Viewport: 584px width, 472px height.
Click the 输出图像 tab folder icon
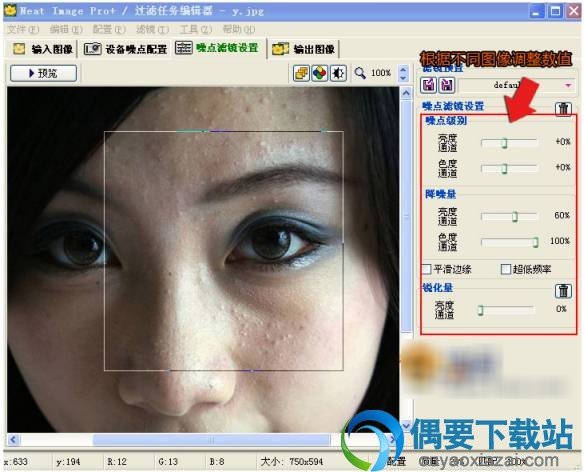coord(280,49)
